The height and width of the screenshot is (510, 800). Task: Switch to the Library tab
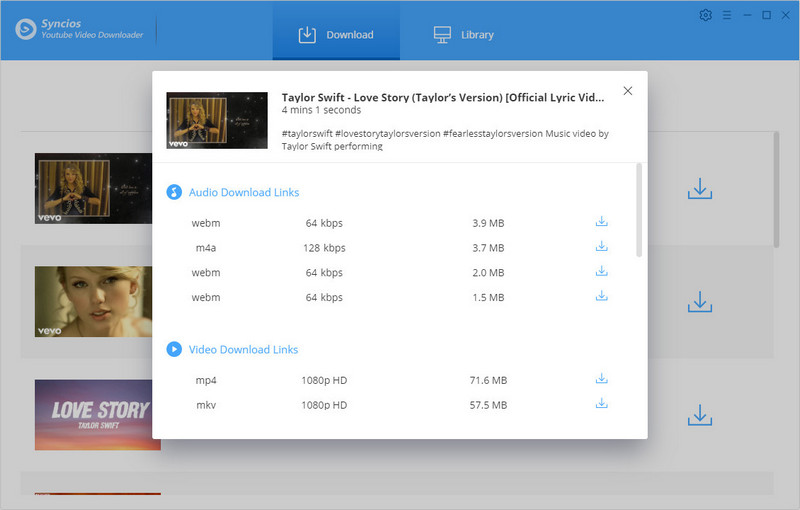point(464,35)
